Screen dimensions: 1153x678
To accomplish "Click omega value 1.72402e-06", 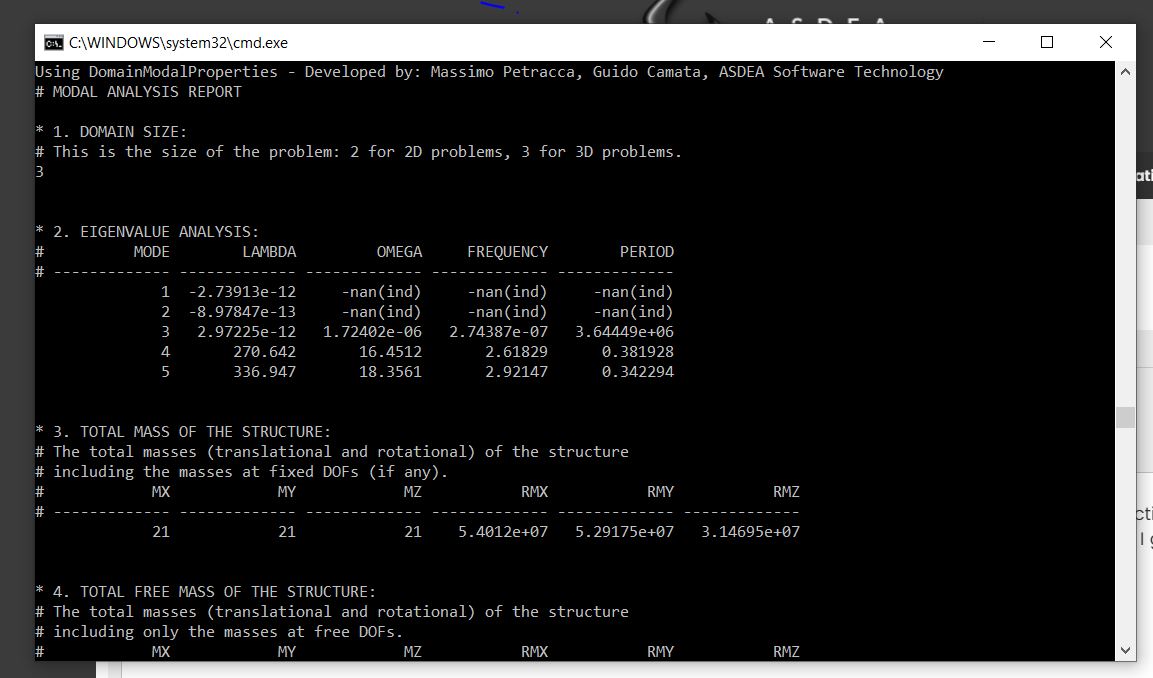I will [373, 332].
